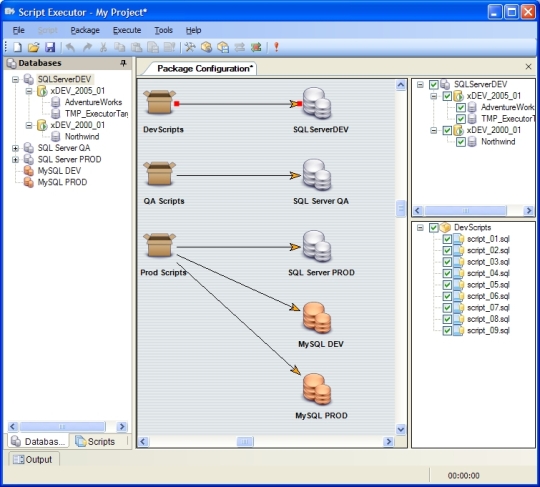
Task: Uncheck the DevScripts package checkbox
Action: click(x=434, y=227)
